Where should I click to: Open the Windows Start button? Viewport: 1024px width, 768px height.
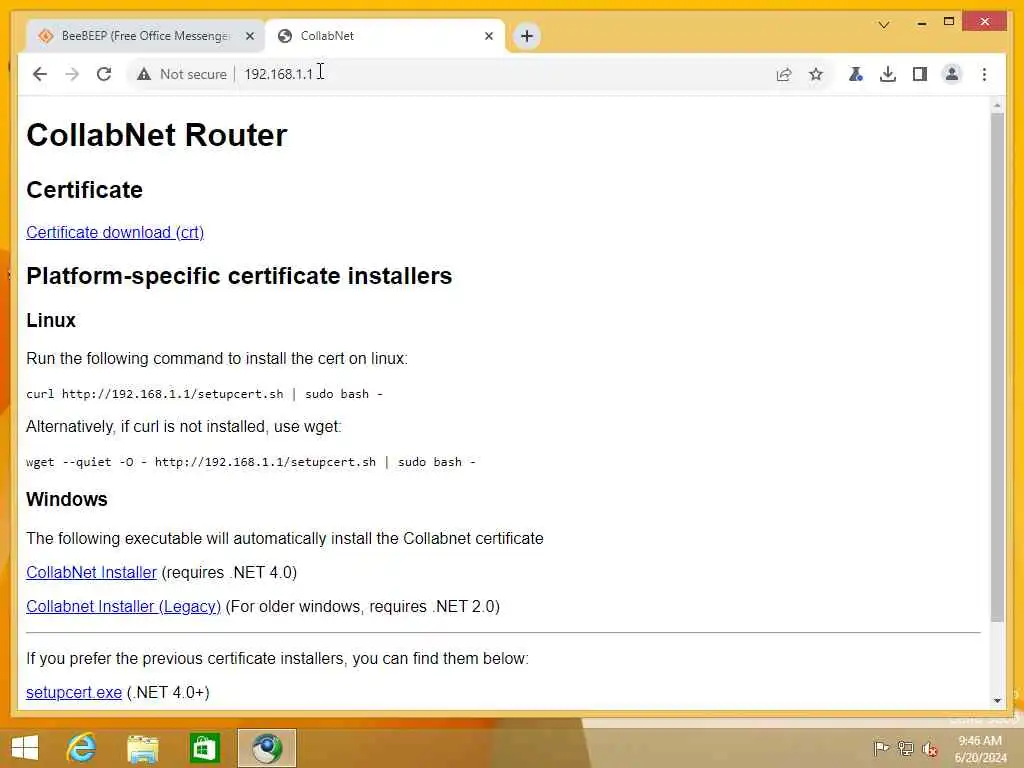(x=25, y=748)
